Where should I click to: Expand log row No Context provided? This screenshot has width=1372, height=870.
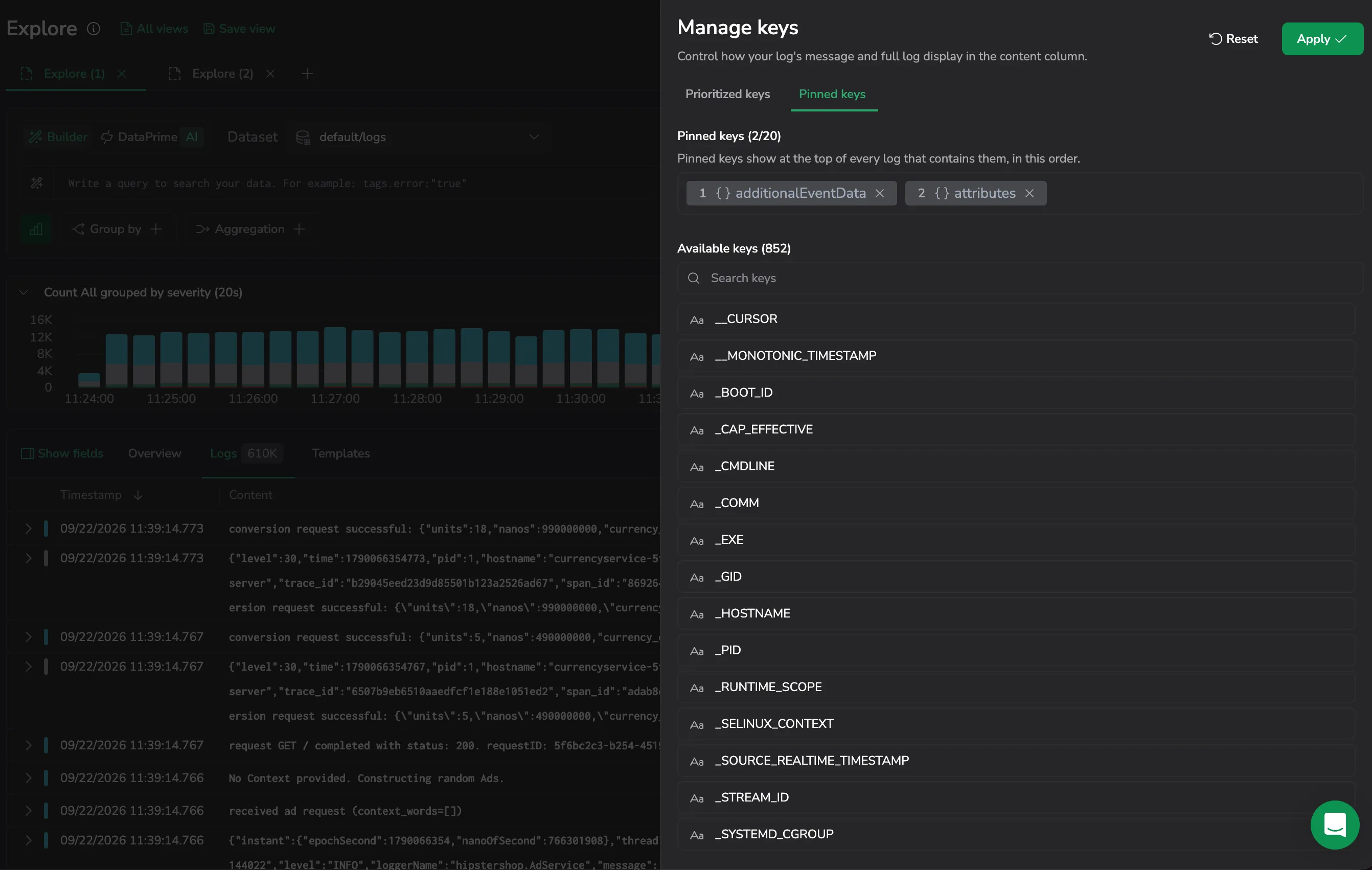click(29, 779)
